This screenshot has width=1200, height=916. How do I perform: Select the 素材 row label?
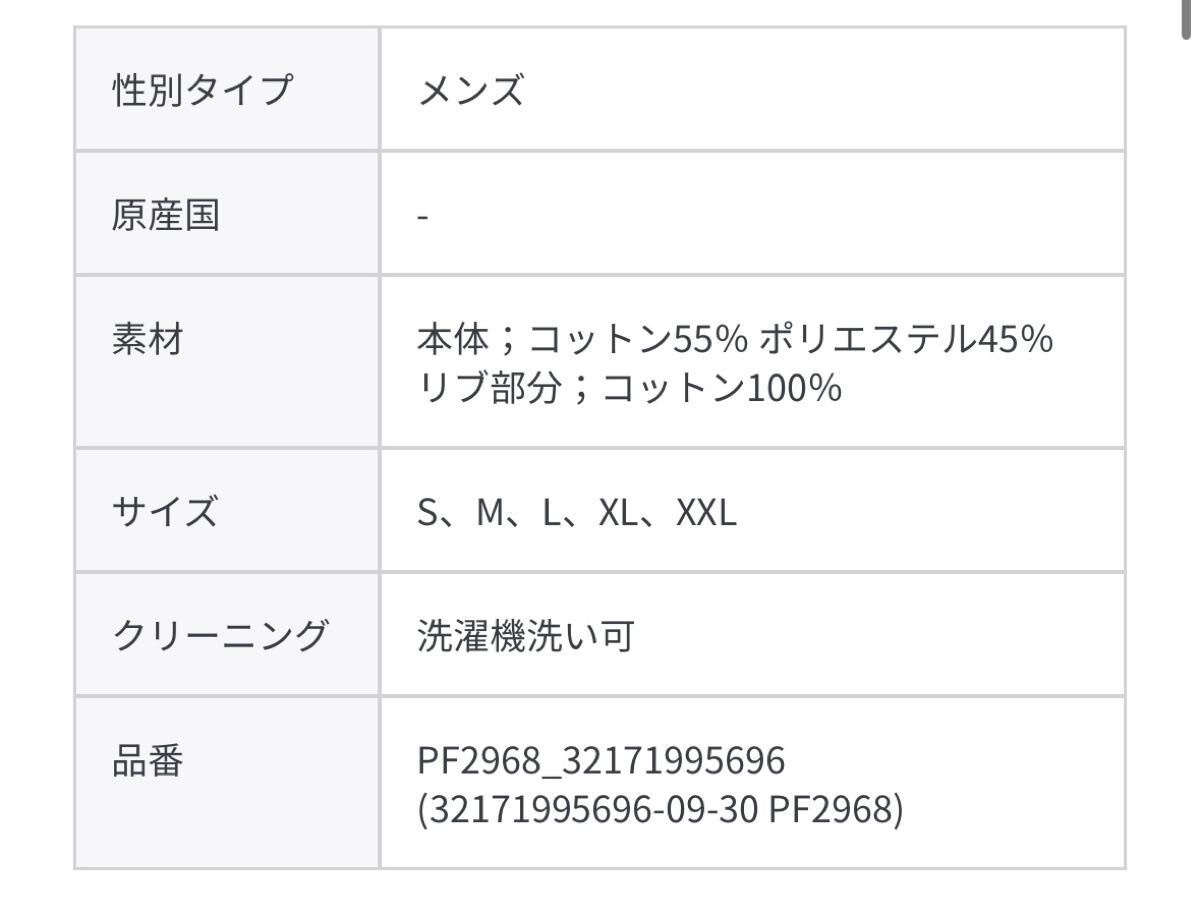tap(148, 341)
